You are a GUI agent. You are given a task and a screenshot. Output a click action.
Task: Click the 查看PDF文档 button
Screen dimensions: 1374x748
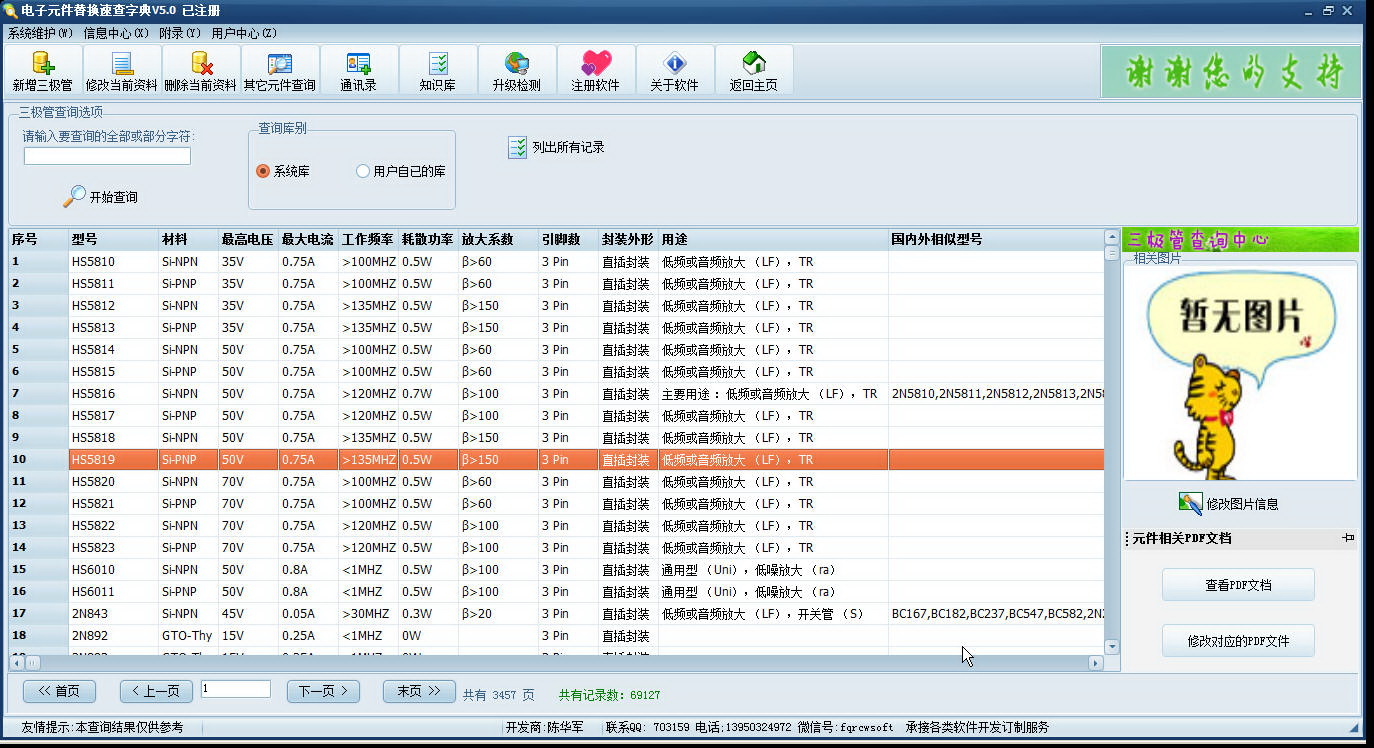point(1238,585)
